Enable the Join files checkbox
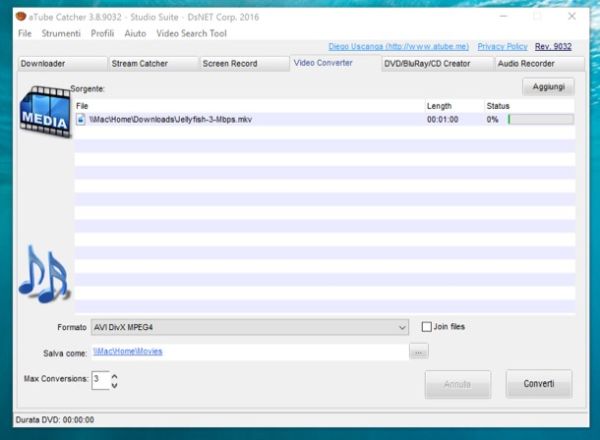Image resolution: width=600 pixels, height=440 pixels. [x=427, y=327]
